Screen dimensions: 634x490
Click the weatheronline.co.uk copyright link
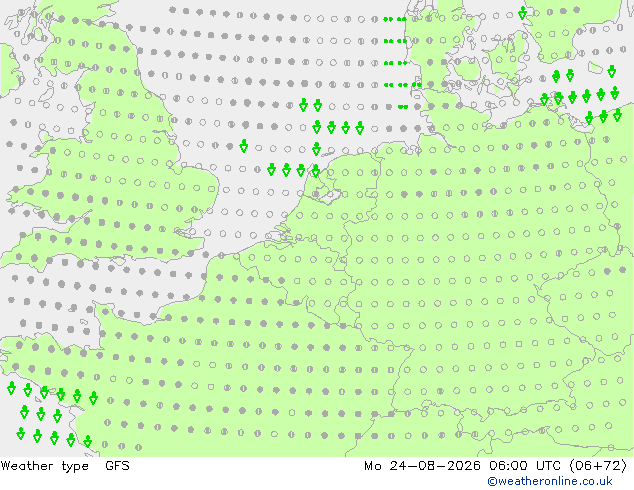[550, 481]
